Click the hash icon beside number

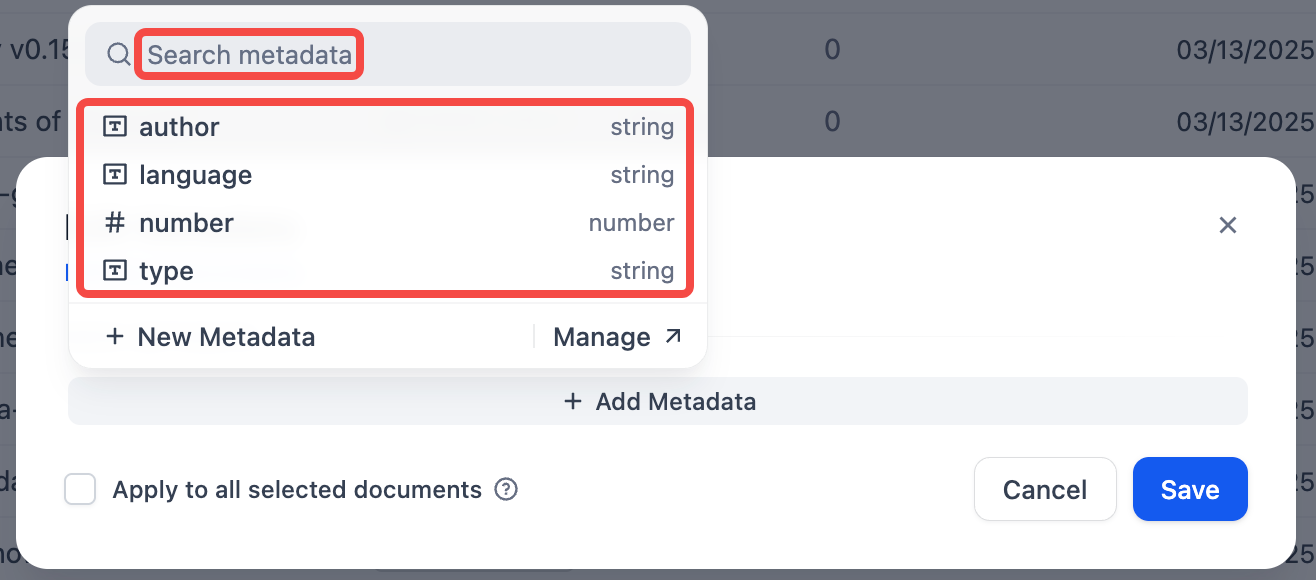(116, 223)
